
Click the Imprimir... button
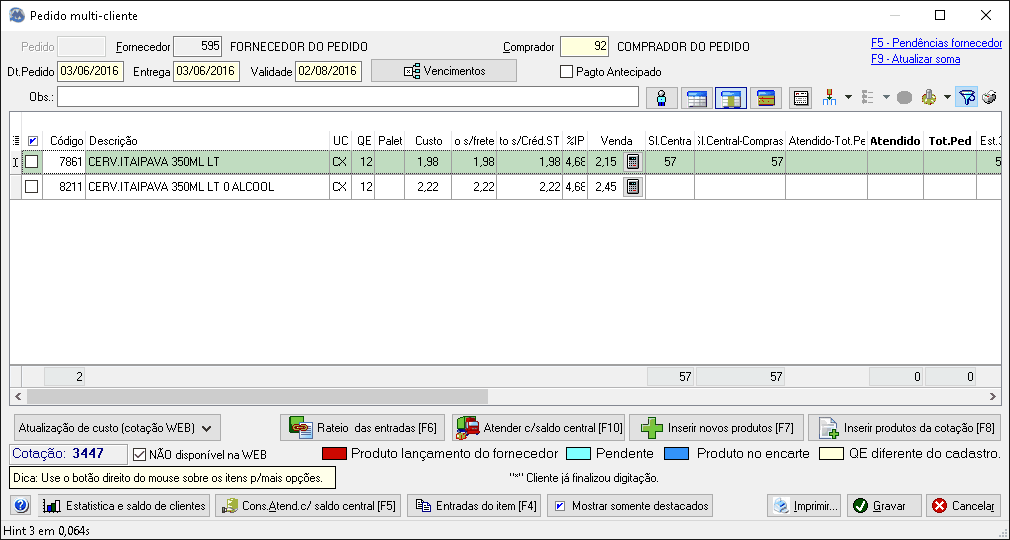coord(804,506)
